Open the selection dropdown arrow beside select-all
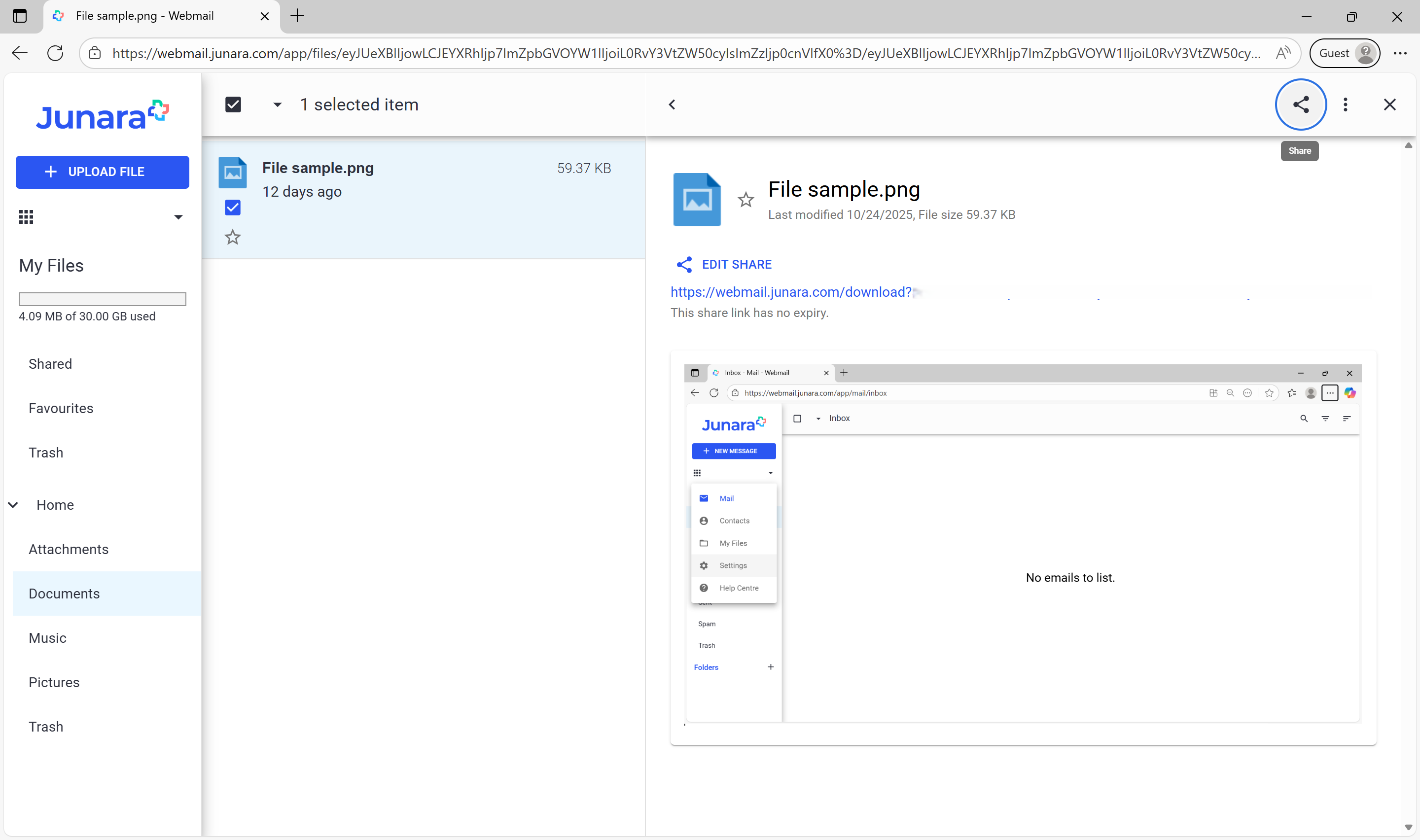This screenshot has width=1420, height=840. [x=277, y=105]
